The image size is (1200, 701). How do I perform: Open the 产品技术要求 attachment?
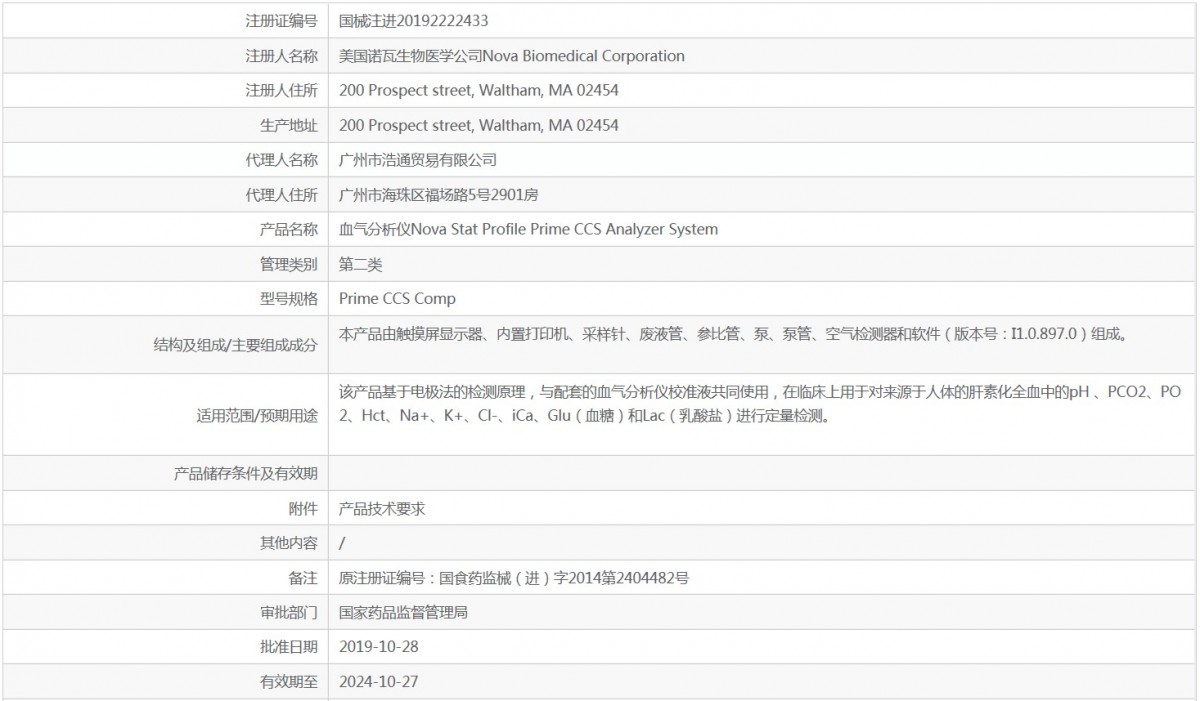(x=382, y=509)
